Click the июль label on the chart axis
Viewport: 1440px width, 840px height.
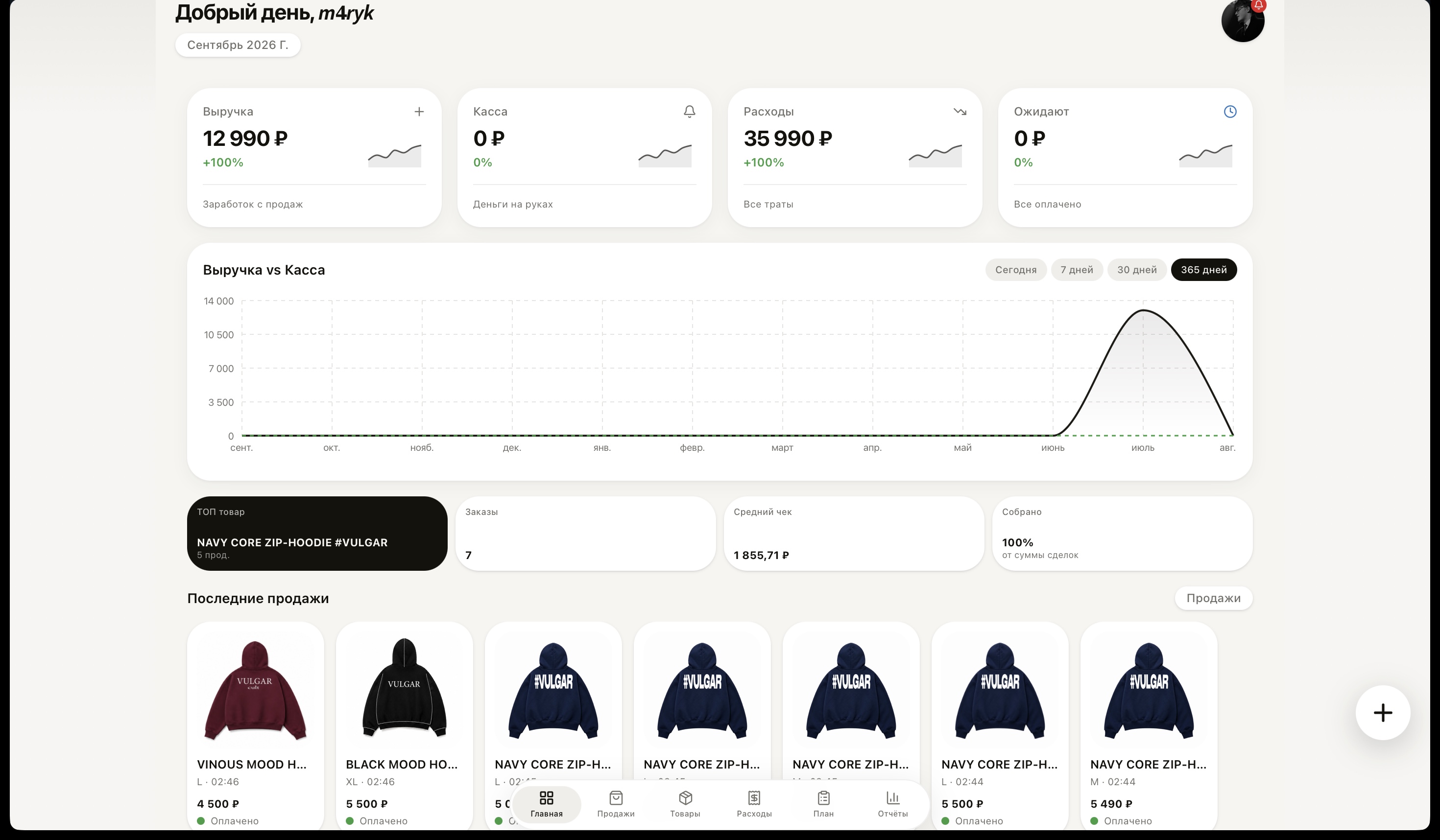click(1142, 448)
